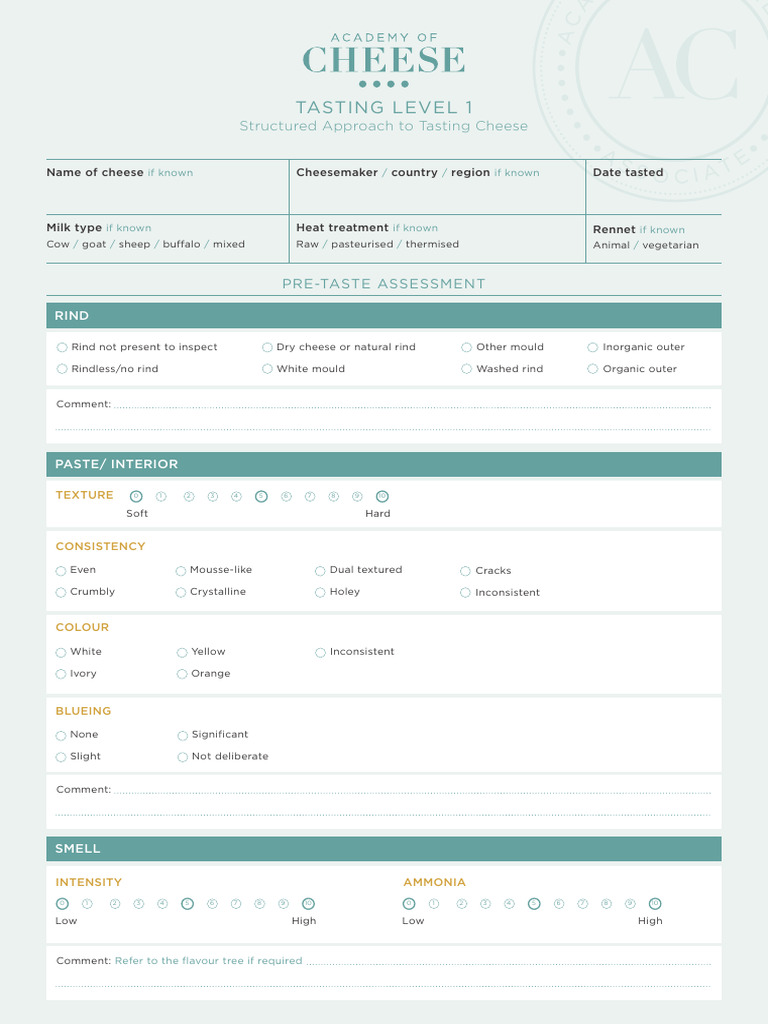Tick the 'Inorganic outer' rind option
768x1024 pixels.
pyautogui.click(x=593, y=347)
